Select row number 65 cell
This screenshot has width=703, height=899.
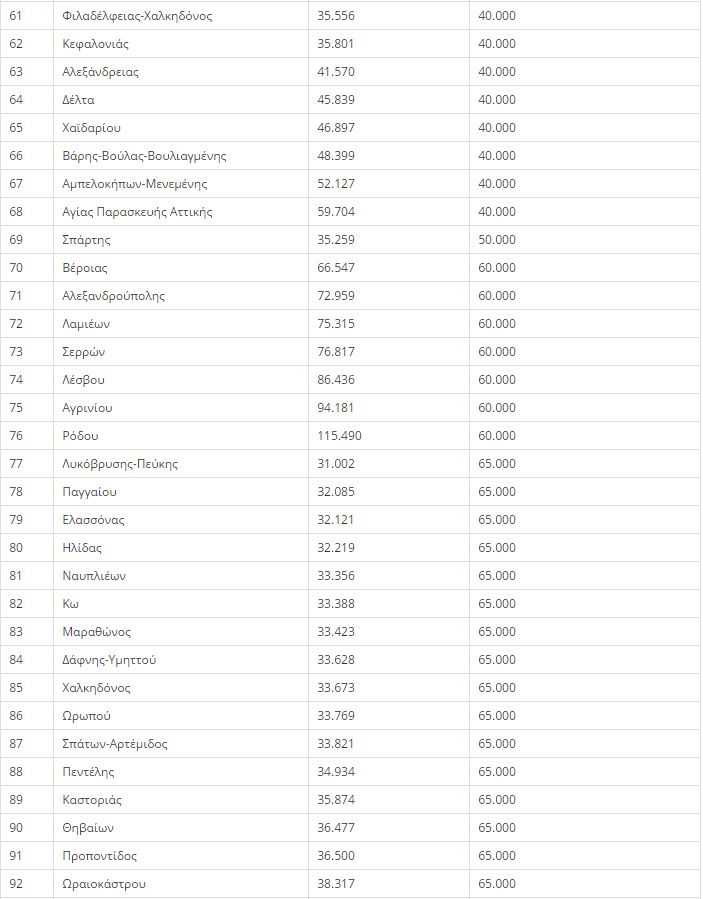tap(27, 128)
